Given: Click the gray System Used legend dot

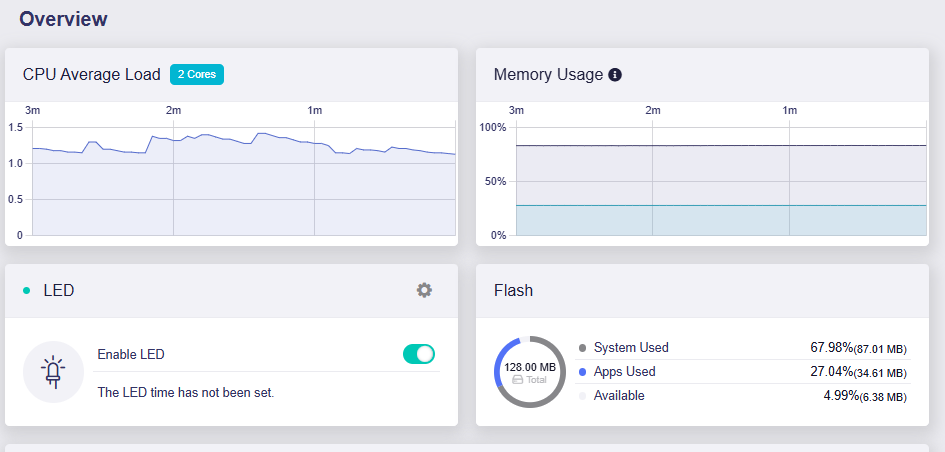Looking at the screenshot, I should point(583,348).
